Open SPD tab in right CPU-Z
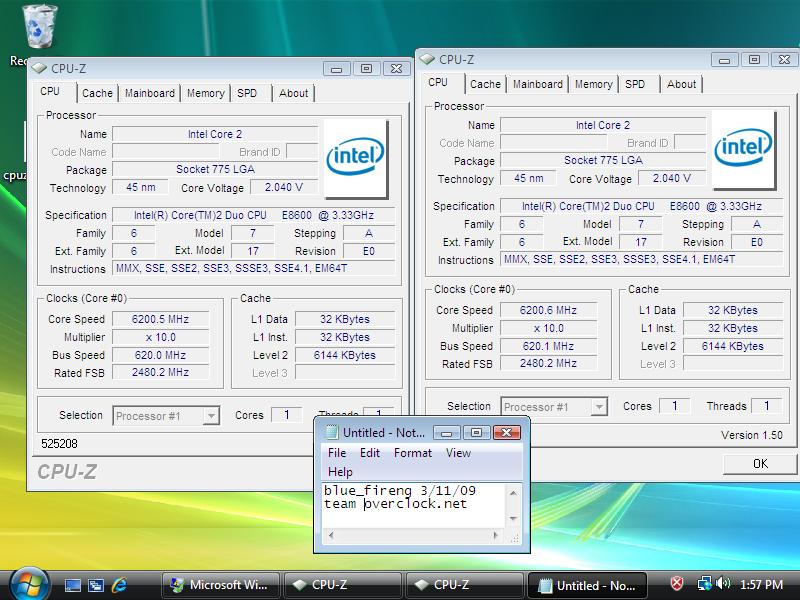This screenshot has width=800, height=600. click(x=635, y=84)
